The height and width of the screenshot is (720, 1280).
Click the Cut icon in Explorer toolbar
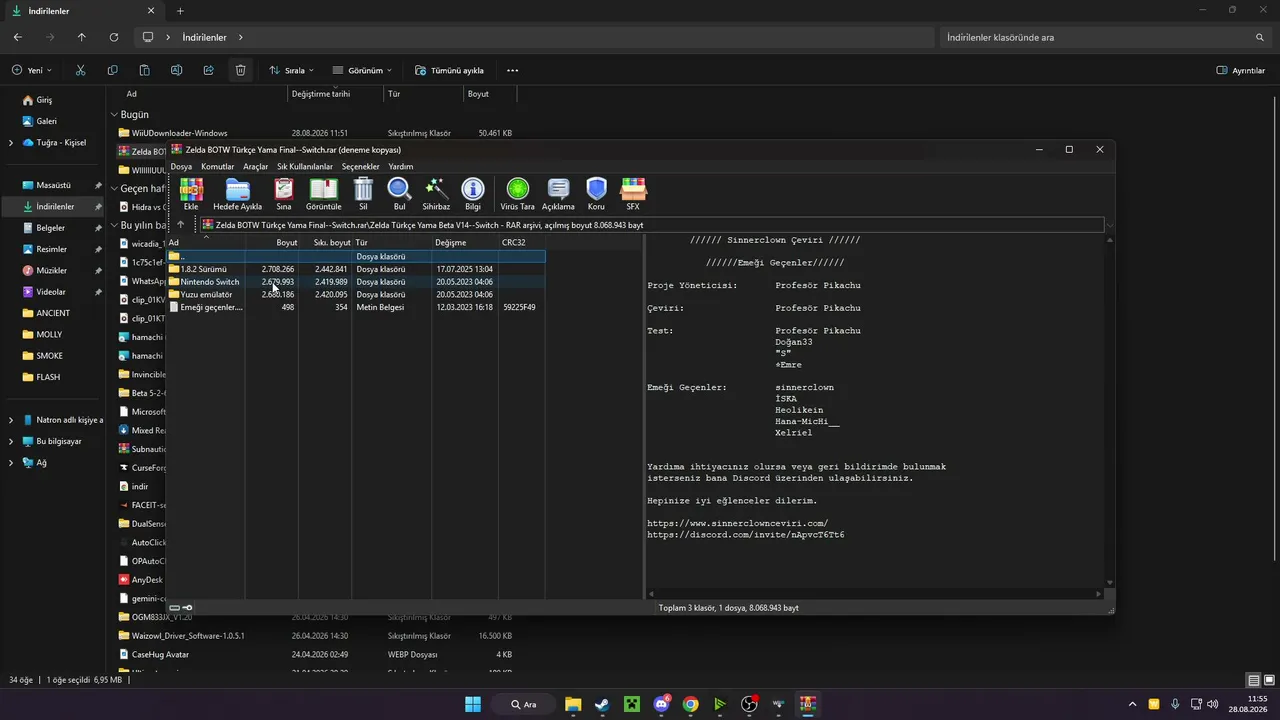point(80,70)
